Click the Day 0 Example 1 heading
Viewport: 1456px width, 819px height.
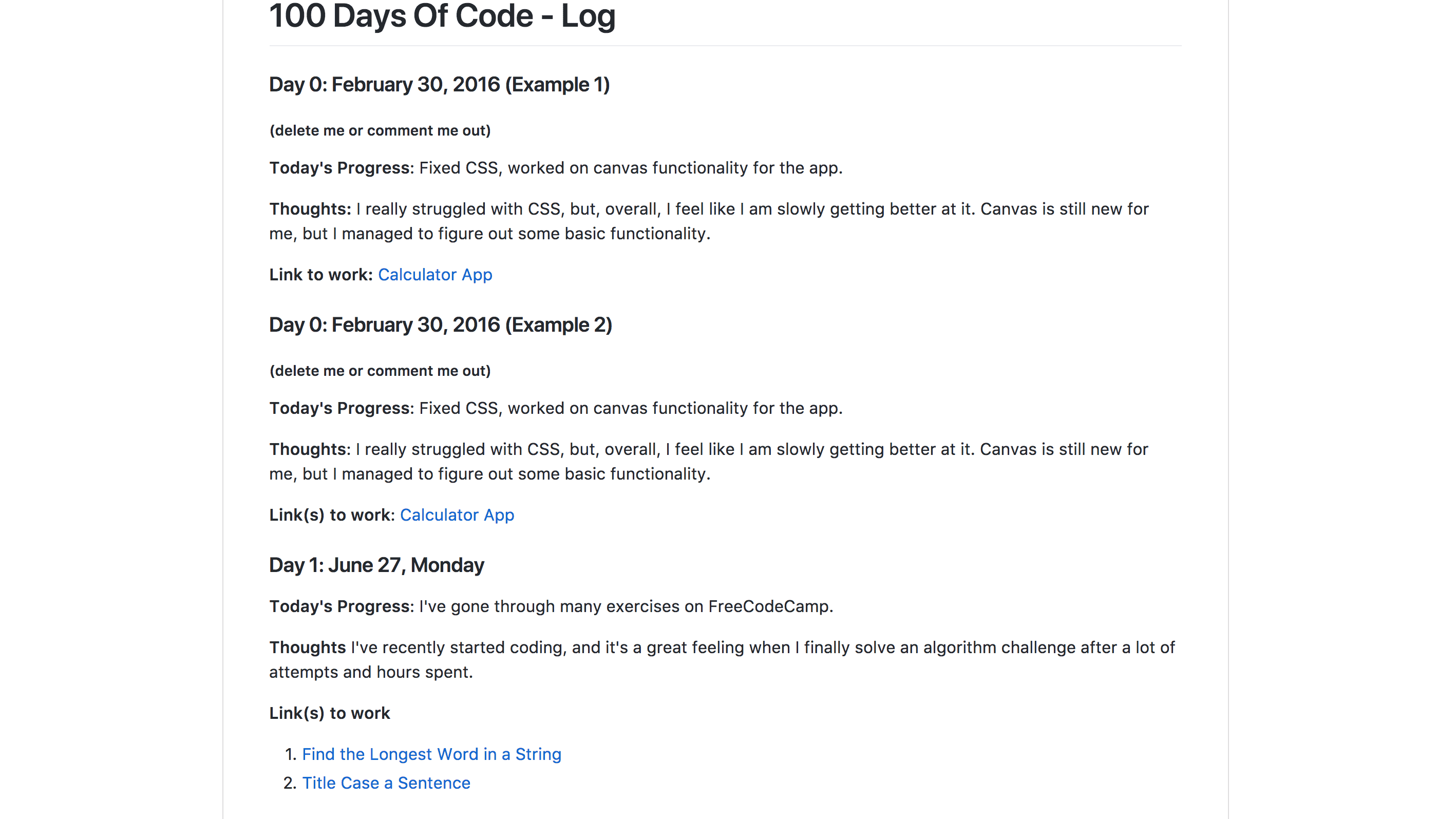click(439, 85)
